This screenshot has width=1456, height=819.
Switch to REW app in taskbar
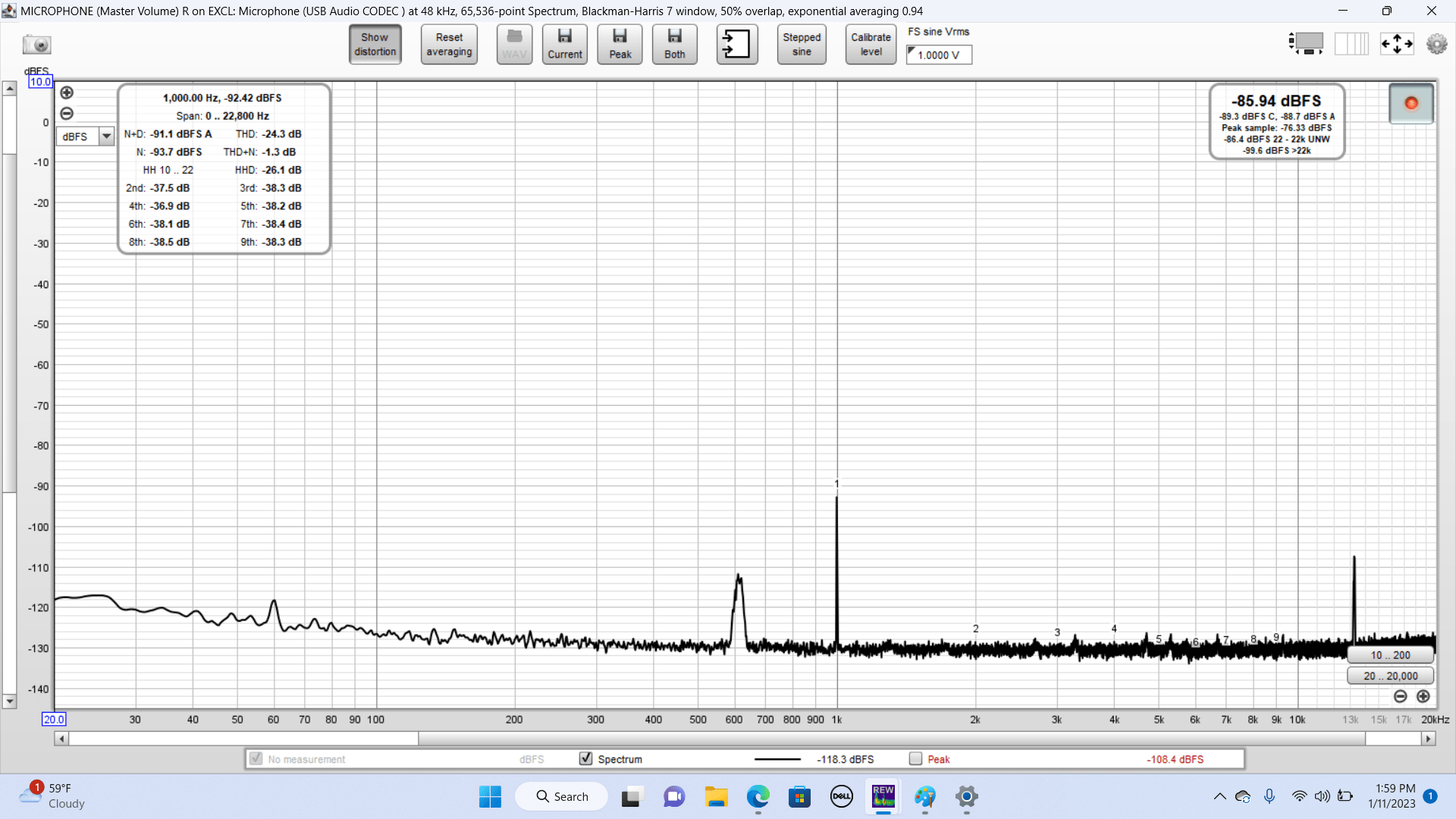(883, 796)
